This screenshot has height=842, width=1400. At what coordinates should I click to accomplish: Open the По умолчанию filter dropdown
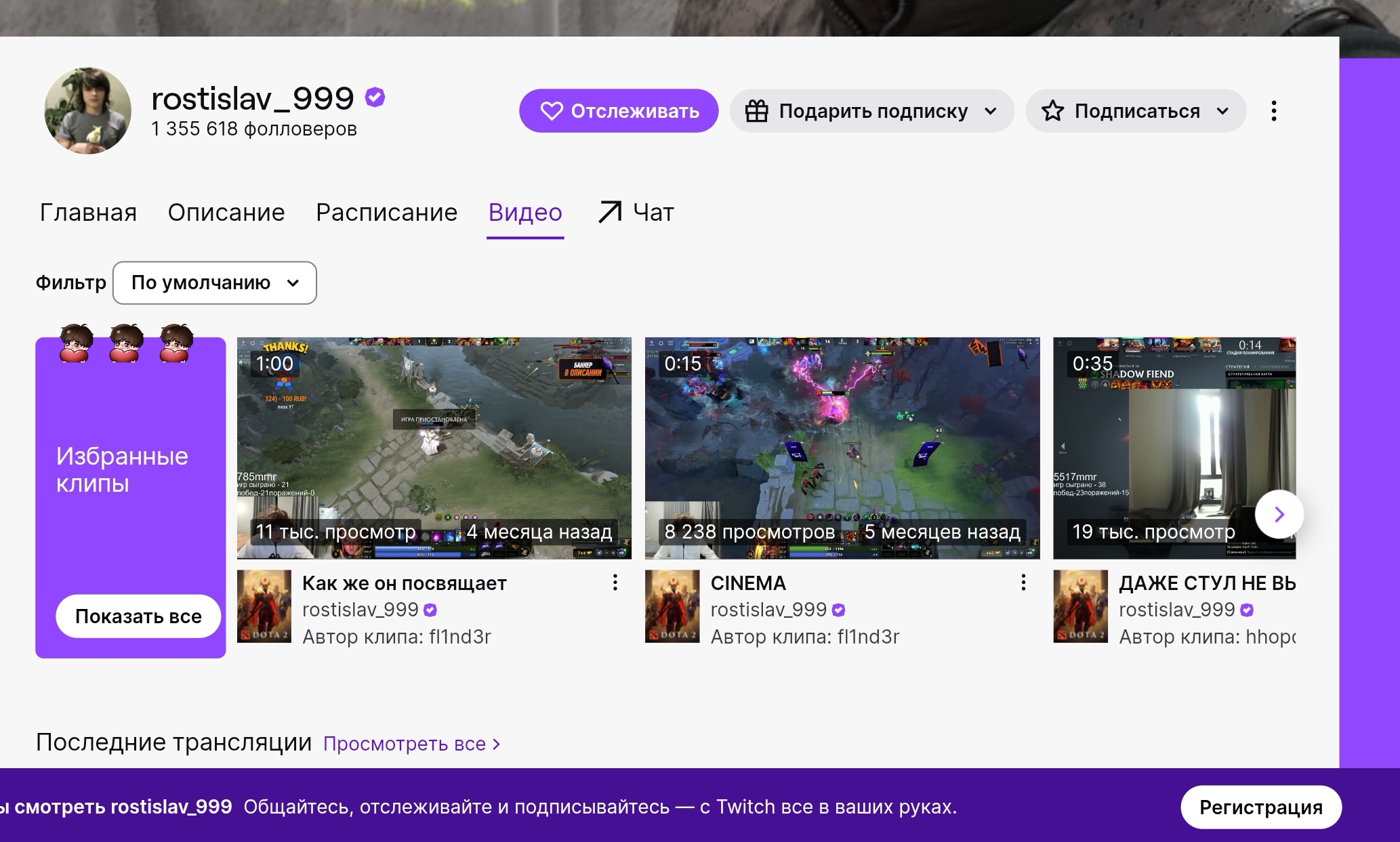(215, 282)
